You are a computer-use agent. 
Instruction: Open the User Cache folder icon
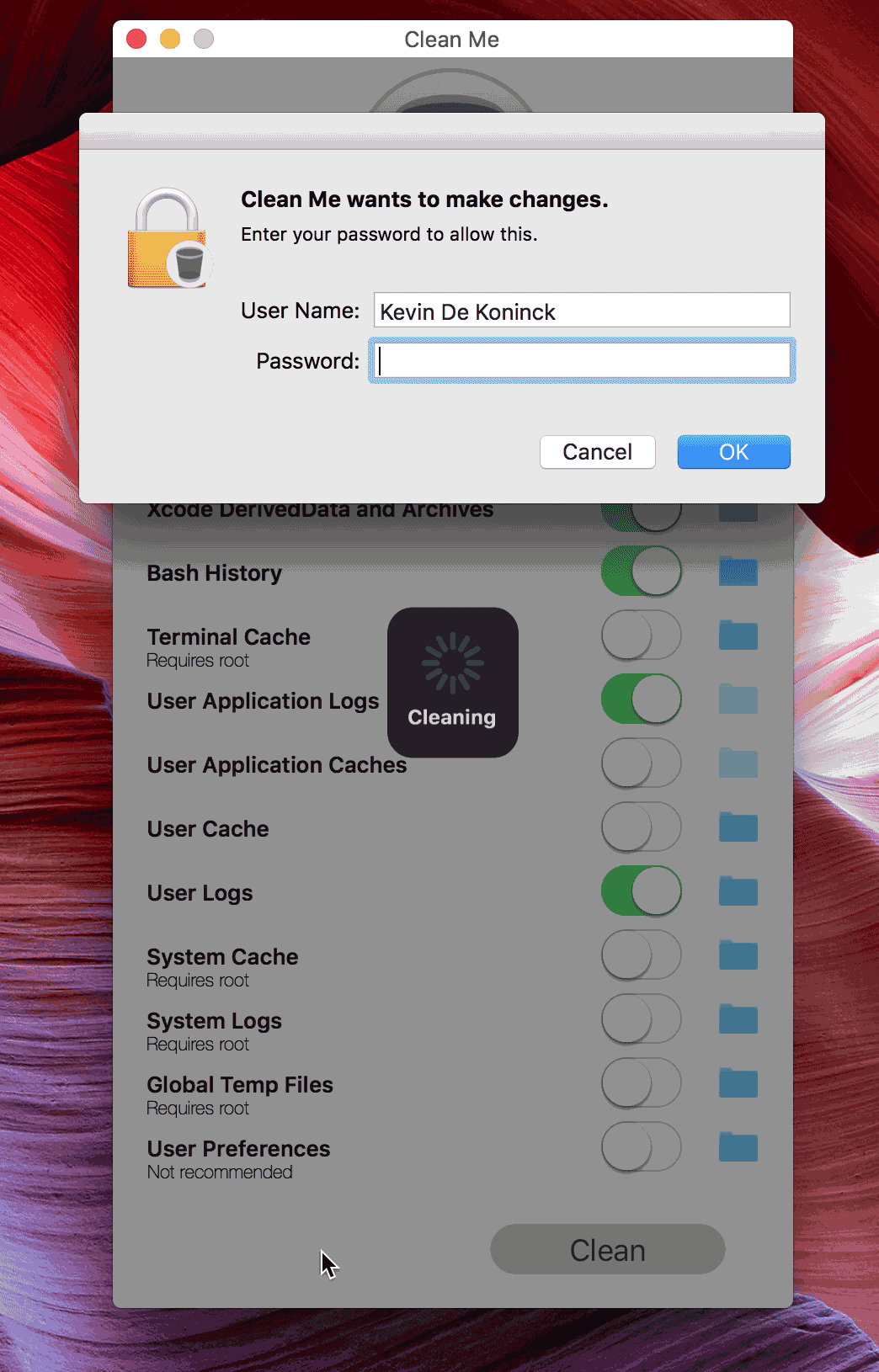(x=738, y=827)
